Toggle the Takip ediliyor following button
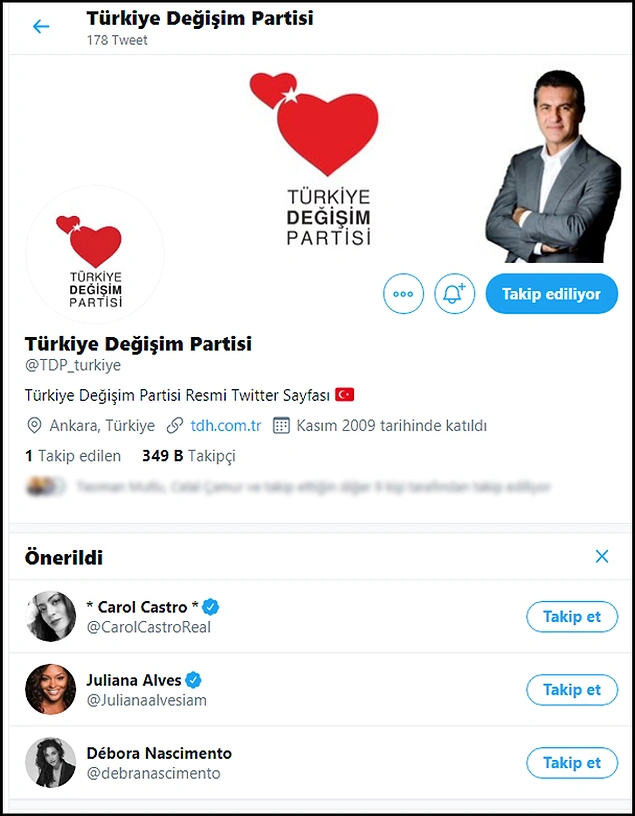This screenshot has height=816, width=635. point(552,294)
